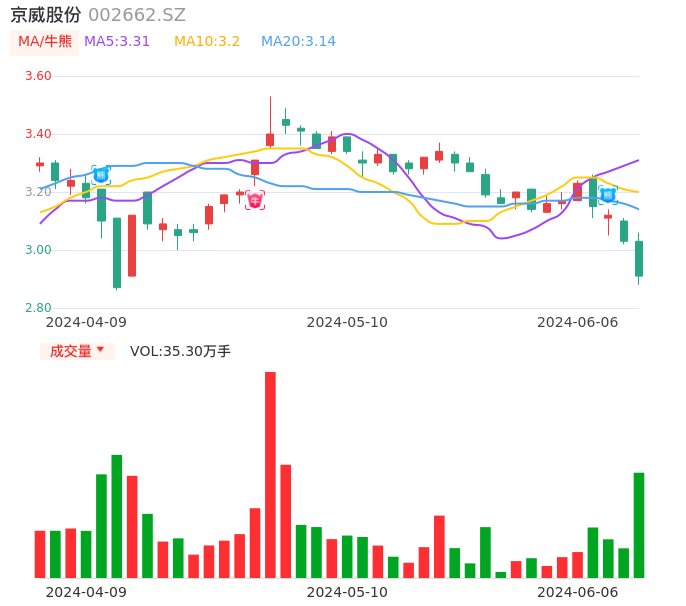Screen dimensions: 686x606
Task: Click the MA5:3.31 legend label
Action: coord(117,42)
